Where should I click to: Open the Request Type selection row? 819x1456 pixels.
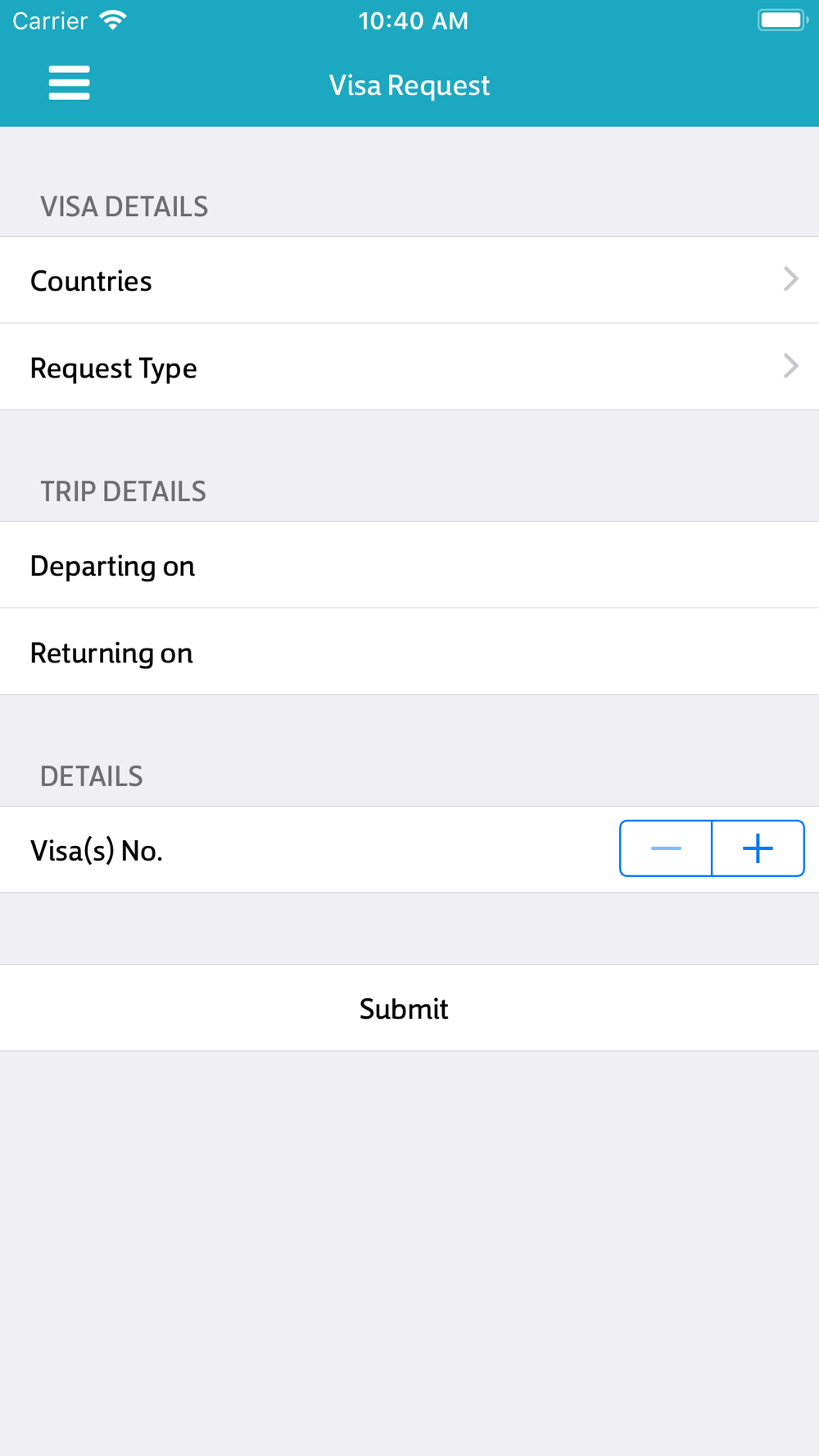click(x=409, y=367)
